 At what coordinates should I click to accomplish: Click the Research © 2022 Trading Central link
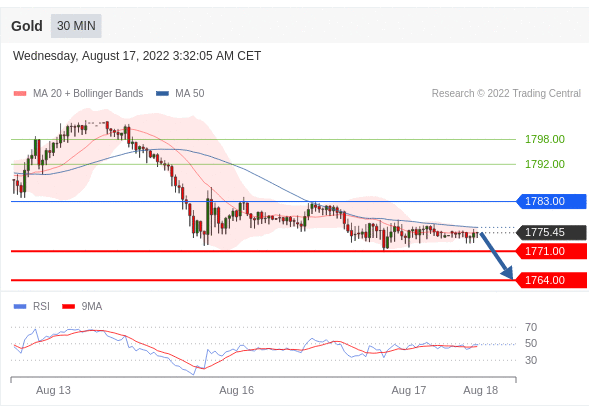click(506, 93)
